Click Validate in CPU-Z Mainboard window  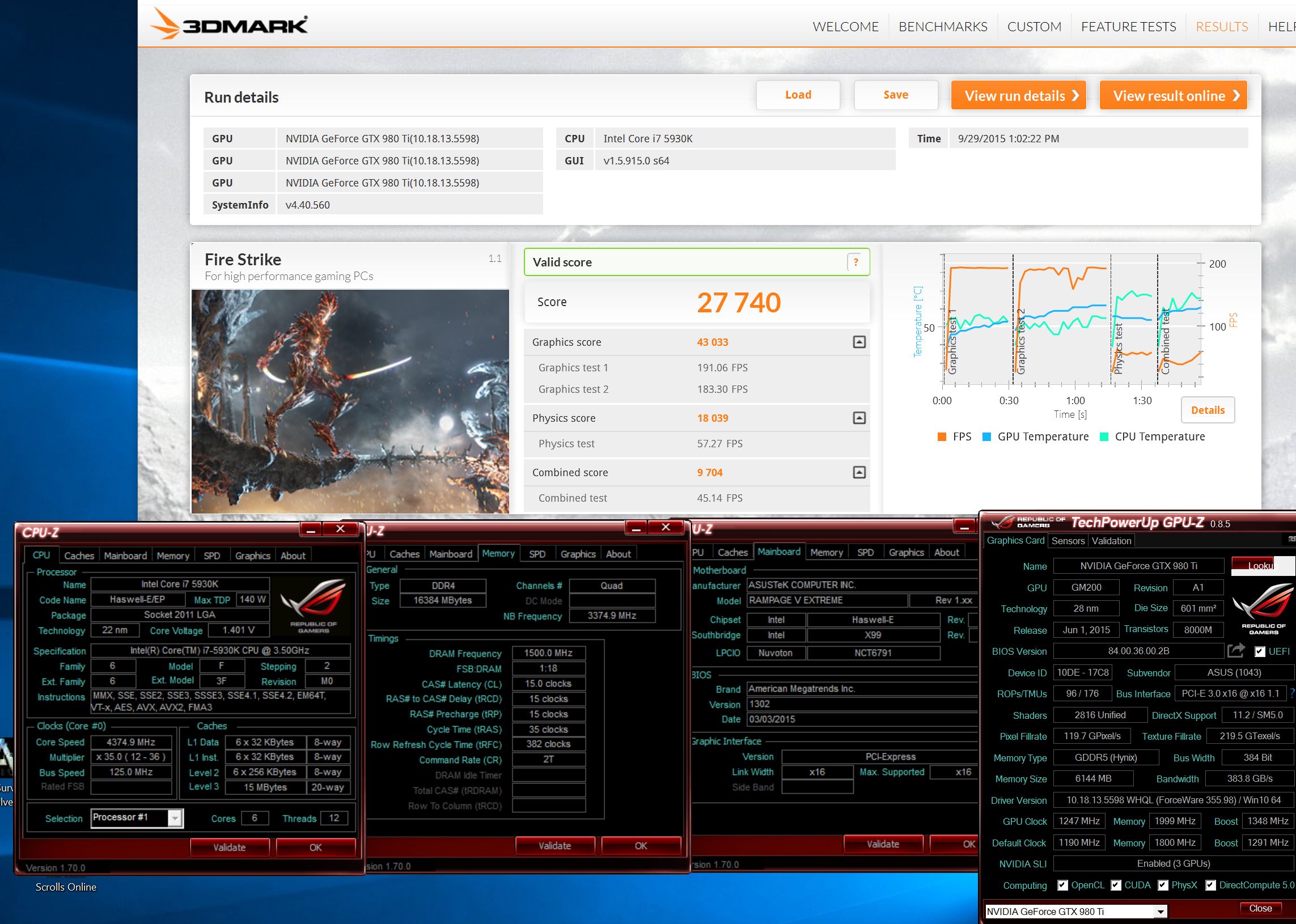point(883,844)
